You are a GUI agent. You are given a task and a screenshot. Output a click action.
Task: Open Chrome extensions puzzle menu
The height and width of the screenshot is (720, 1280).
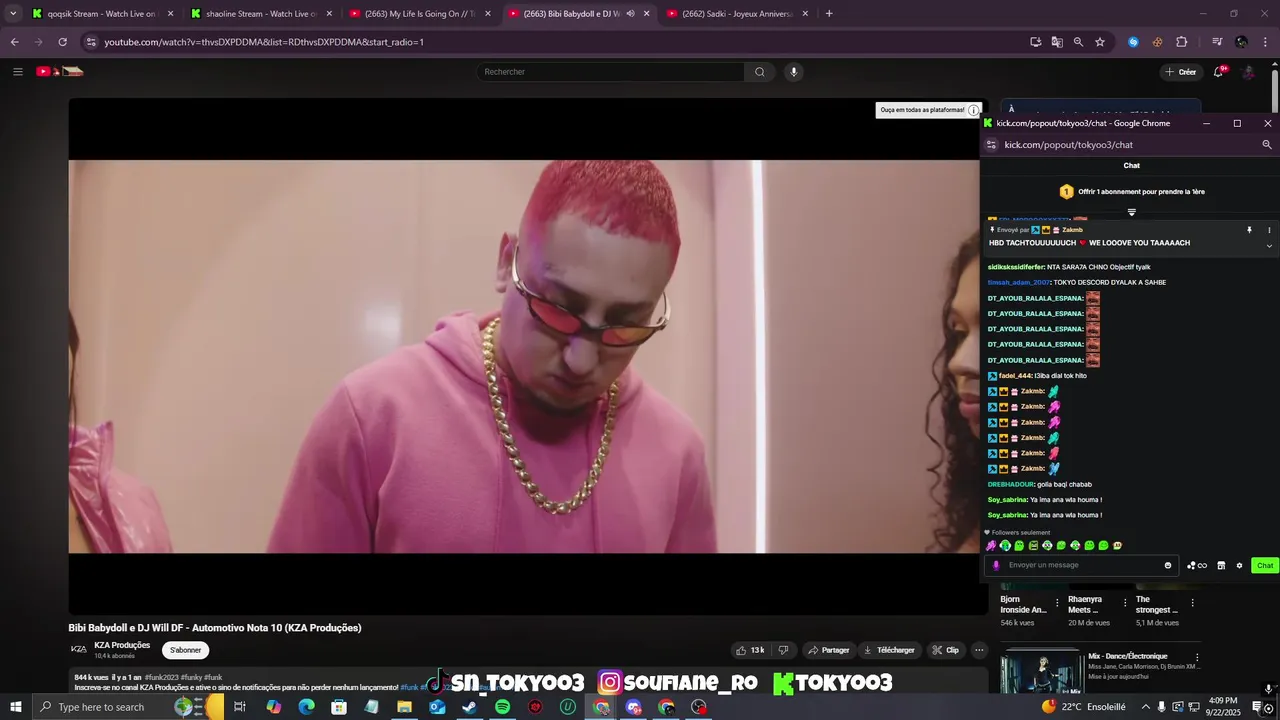point(1181,42)
